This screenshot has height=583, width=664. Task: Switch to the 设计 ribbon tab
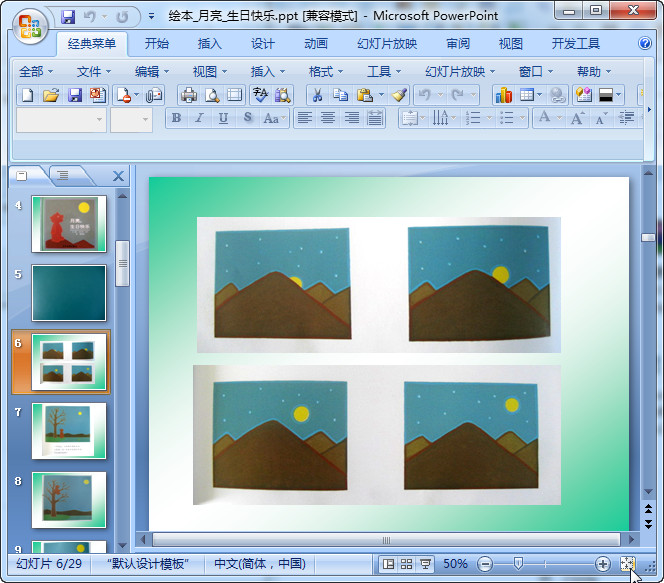coord(263,43)
